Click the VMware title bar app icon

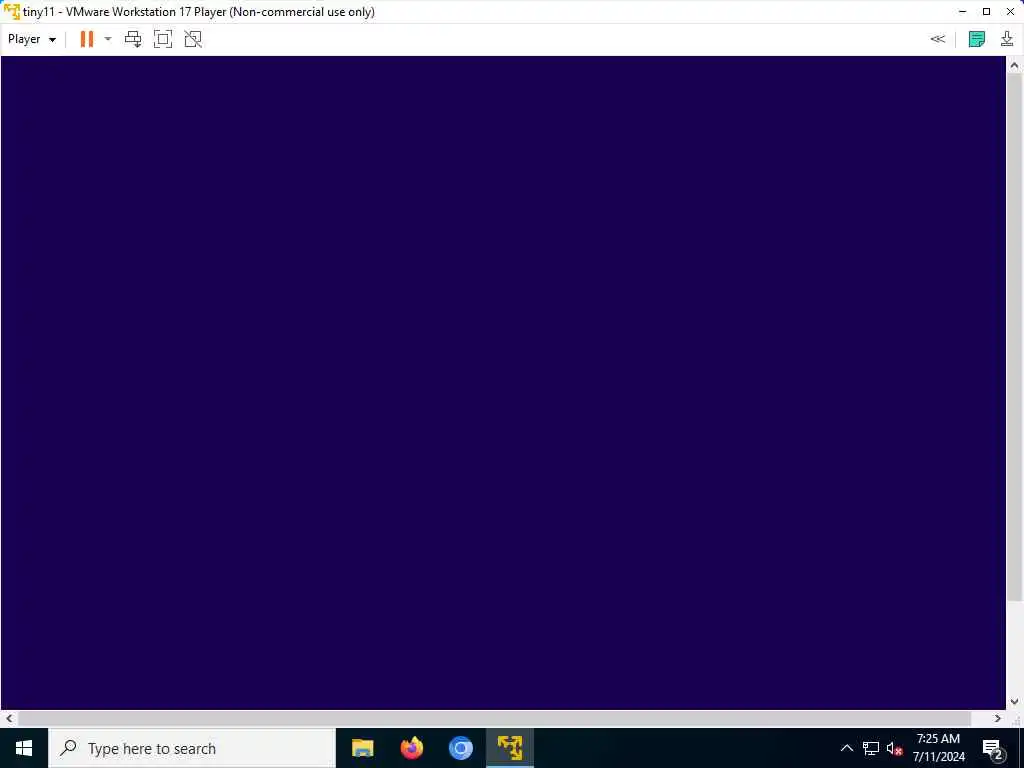11,12
